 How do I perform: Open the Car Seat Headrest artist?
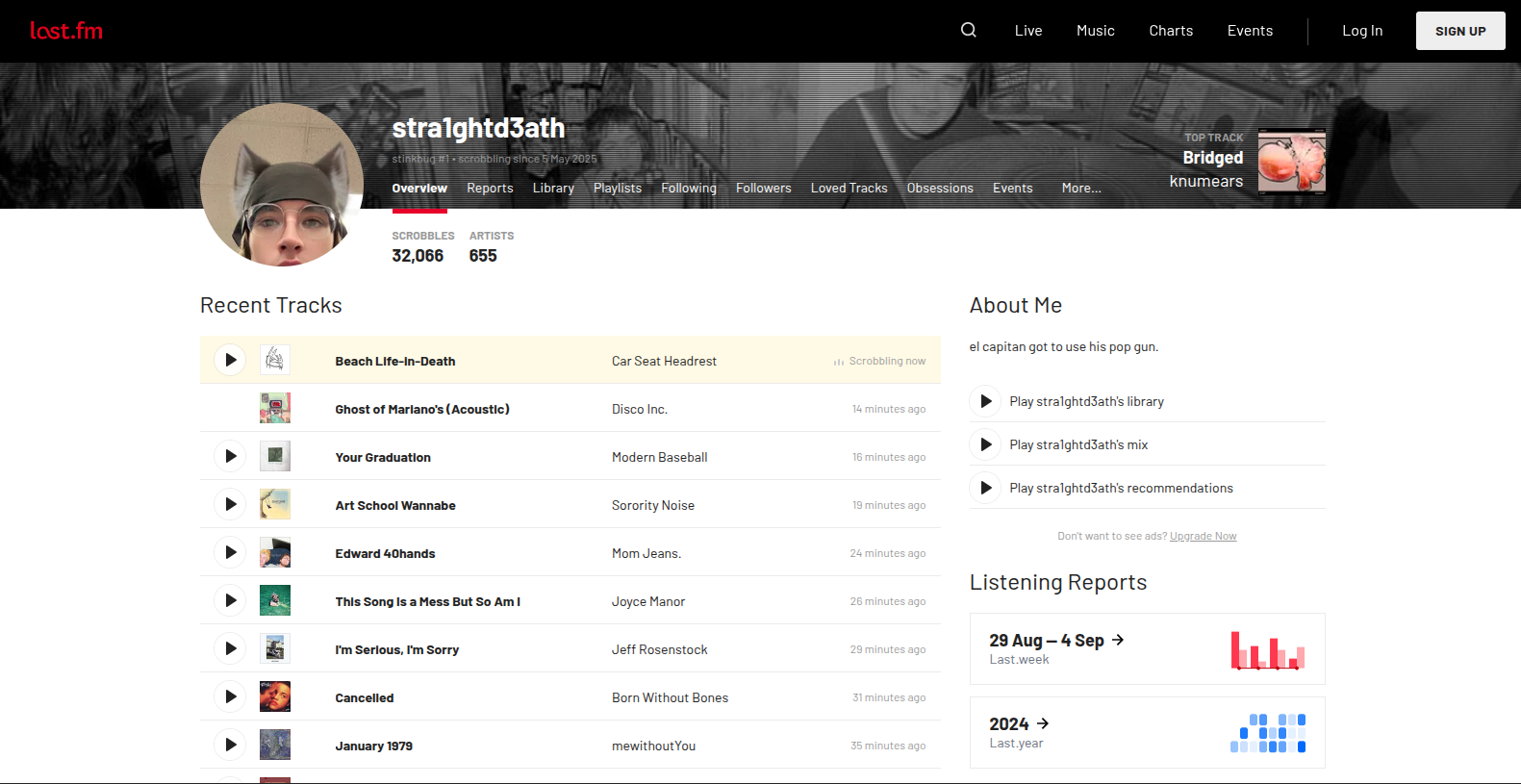(x=664, y=361)
